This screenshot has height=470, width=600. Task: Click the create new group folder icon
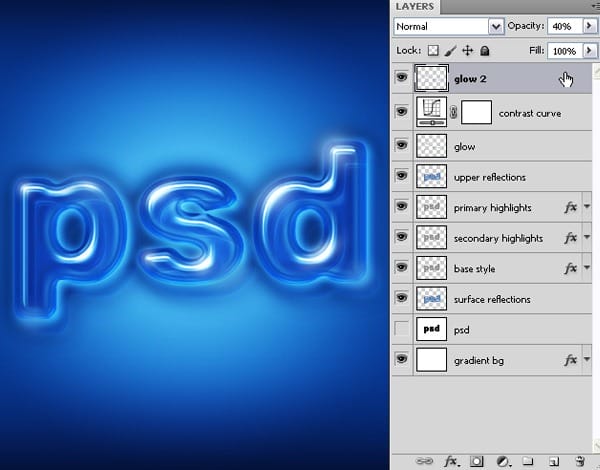tap(528, 460)
